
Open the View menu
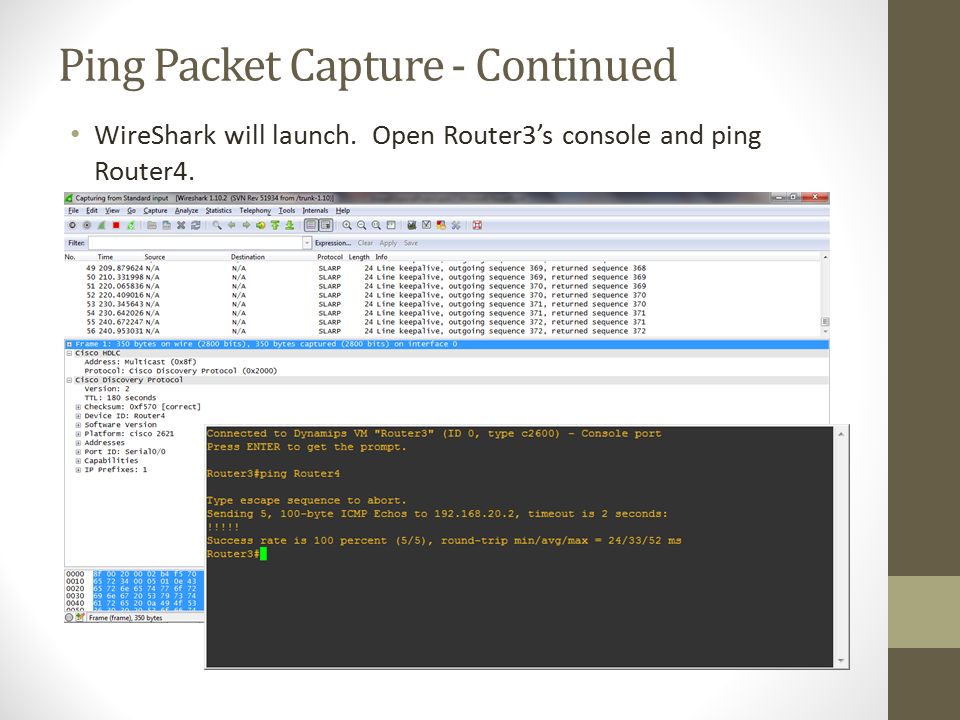pyautogui.click(x=112, y=211)
